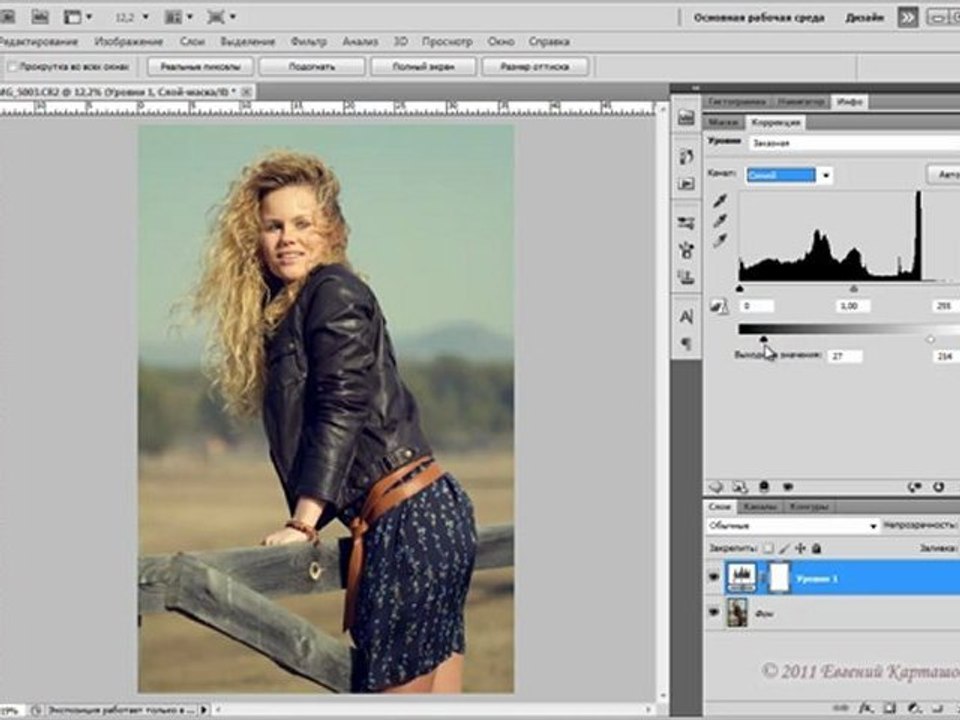Image resolution: width=960 pixels, height=720 pixels.
Task: Toggle lock image pixels brush icon
Action: pos(784,548)
